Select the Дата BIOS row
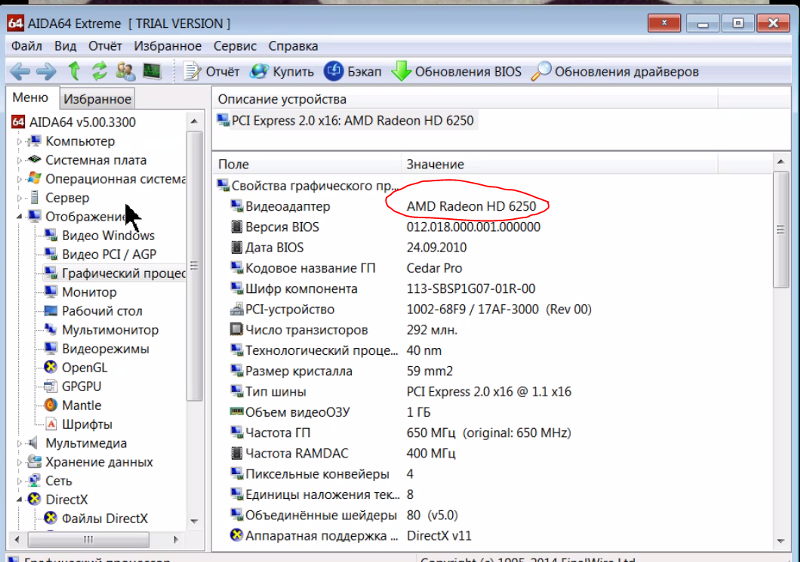 (492, 247)
